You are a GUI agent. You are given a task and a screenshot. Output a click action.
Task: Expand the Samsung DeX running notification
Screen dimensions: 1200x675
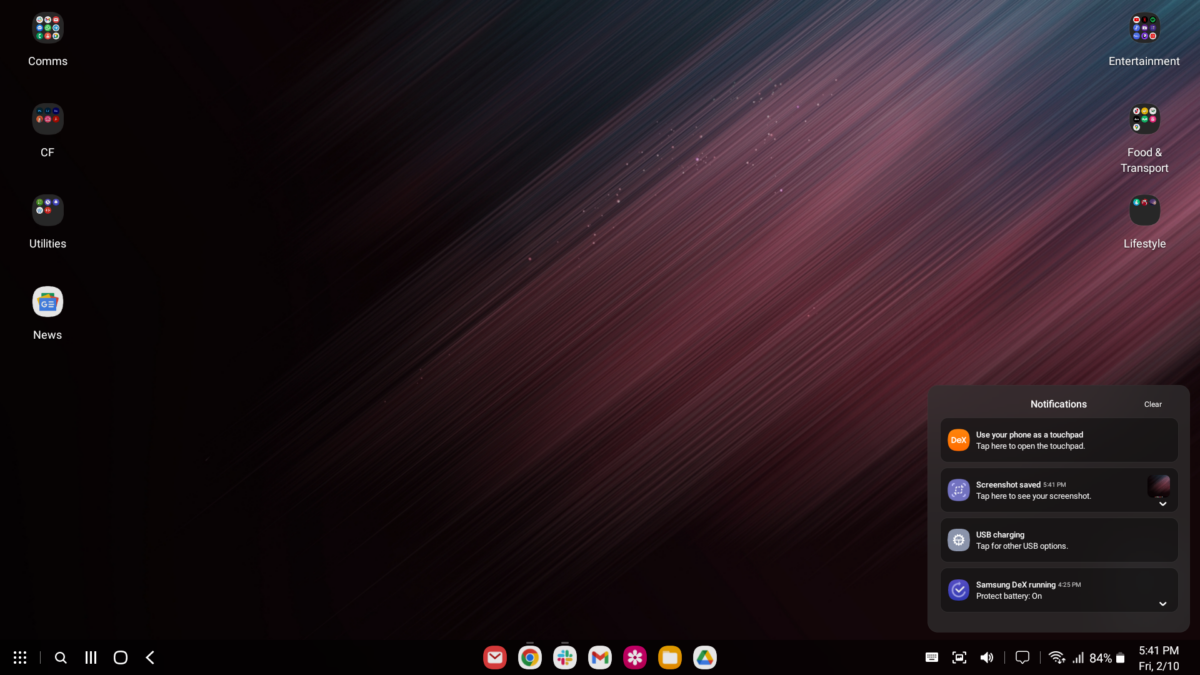[1162, 603]
